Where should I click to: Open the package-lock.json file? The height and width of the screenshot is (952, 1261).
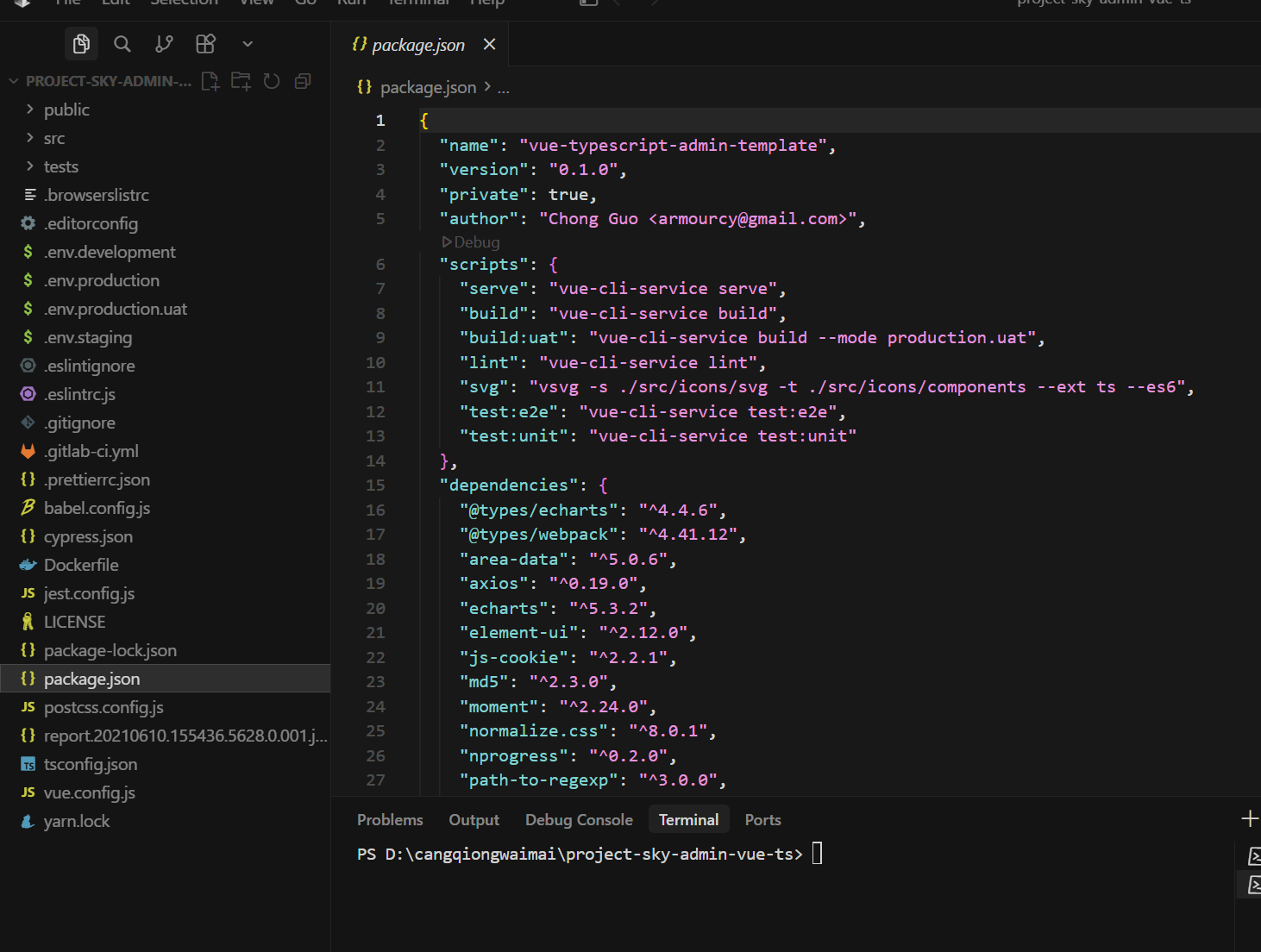coord(165,650)
